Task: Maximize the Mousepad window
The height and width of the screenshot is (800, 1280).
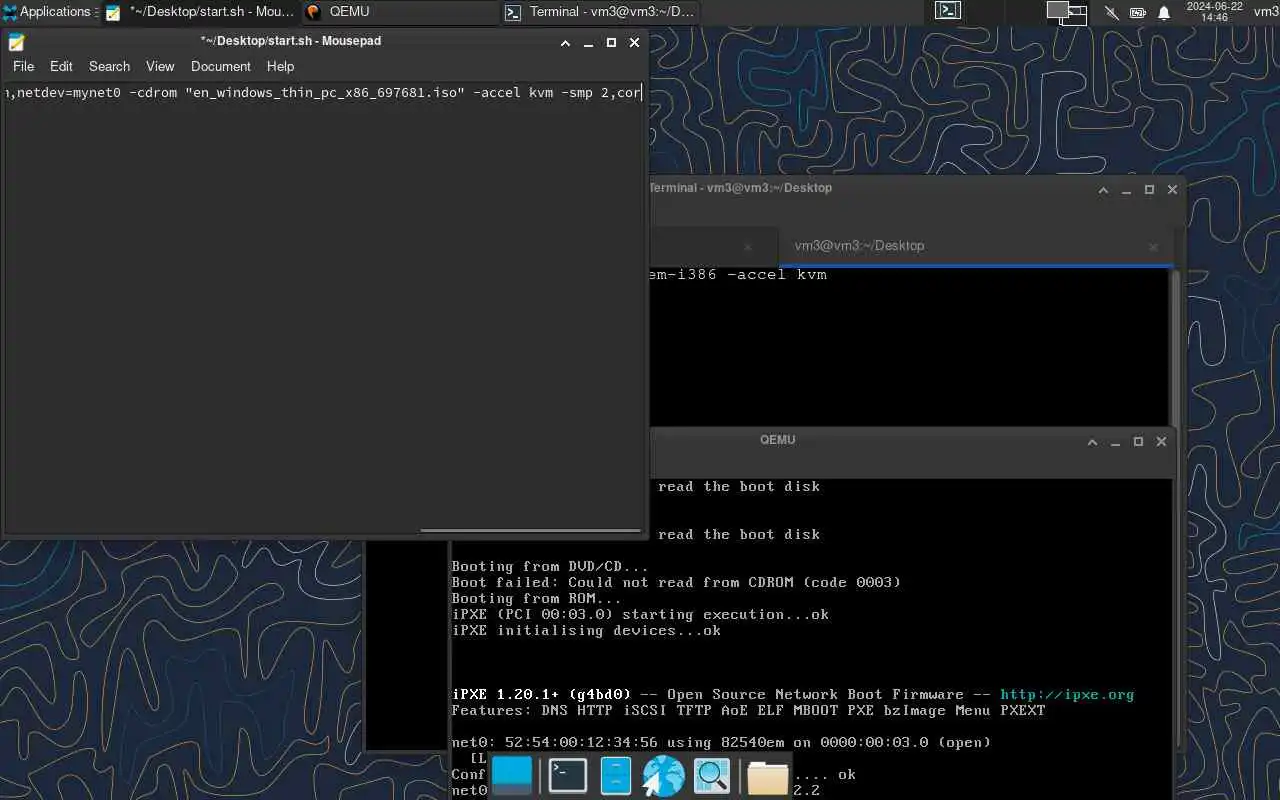Action: point(611,42)
